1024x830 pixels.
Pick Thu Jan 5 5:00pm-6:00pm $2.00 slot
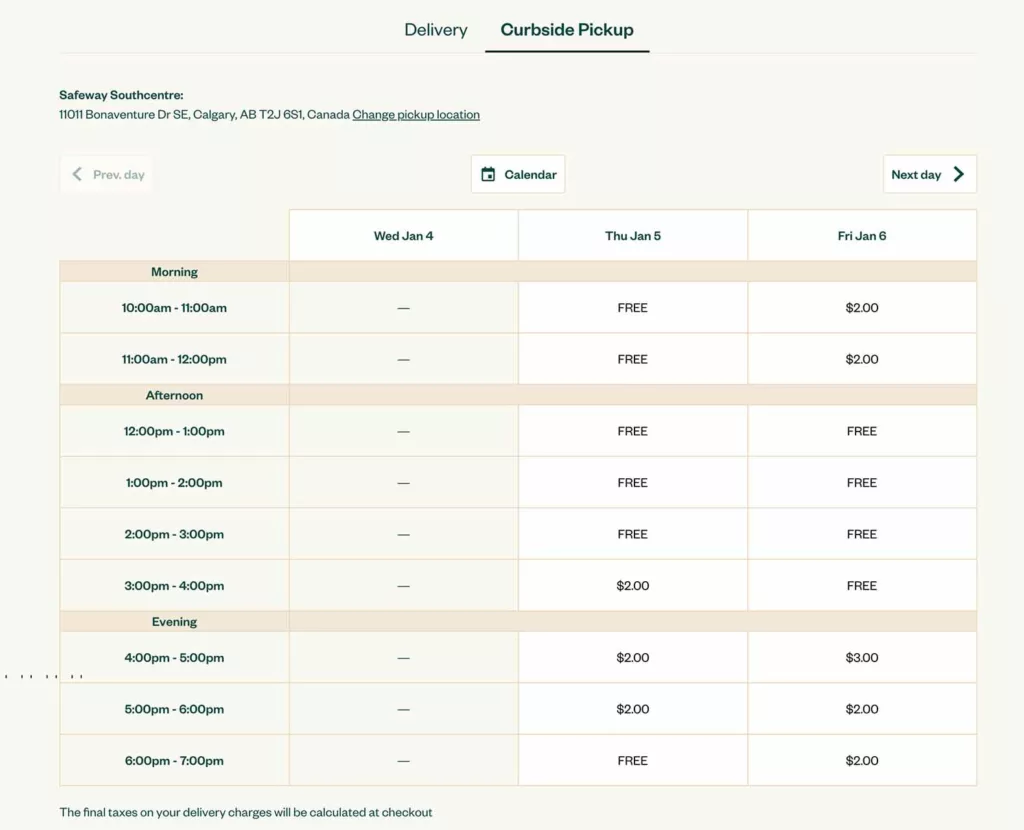(x=632, y=709)
